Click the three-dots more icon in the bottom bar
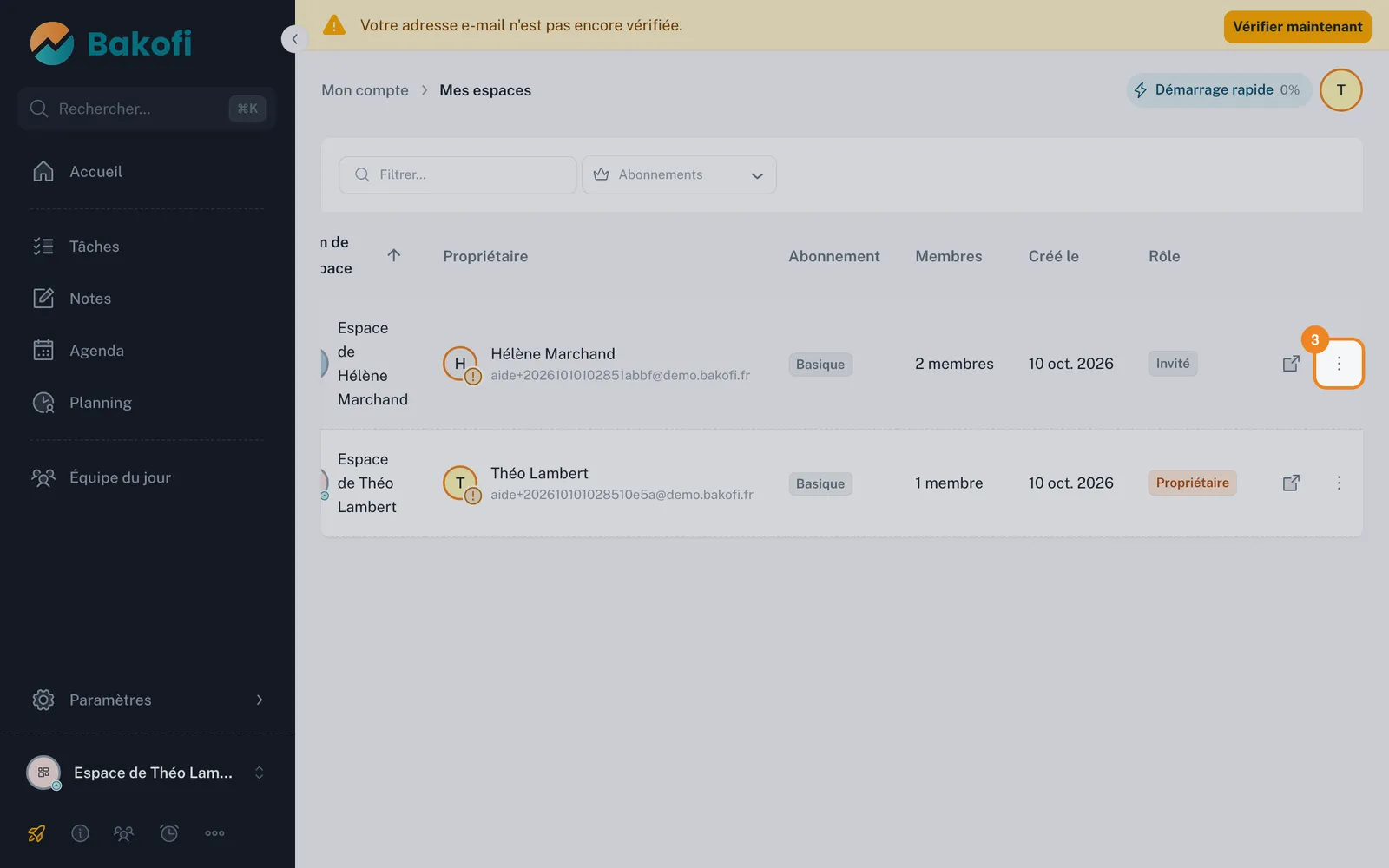The image size is (1389, 868). coord(214,833)
